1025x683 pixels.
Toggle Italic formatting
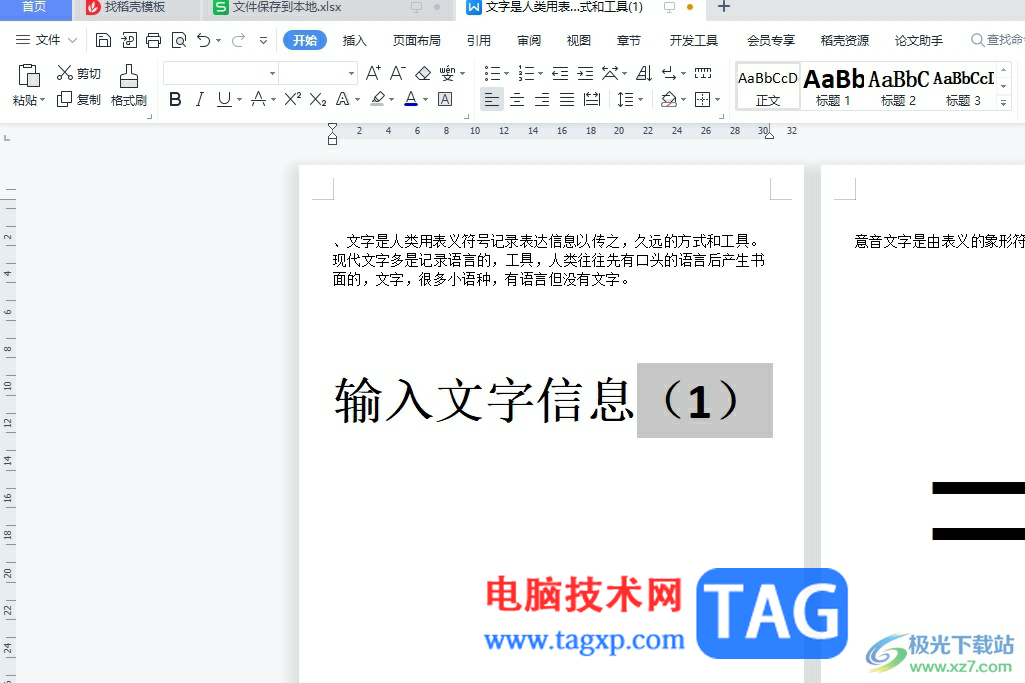200,99
